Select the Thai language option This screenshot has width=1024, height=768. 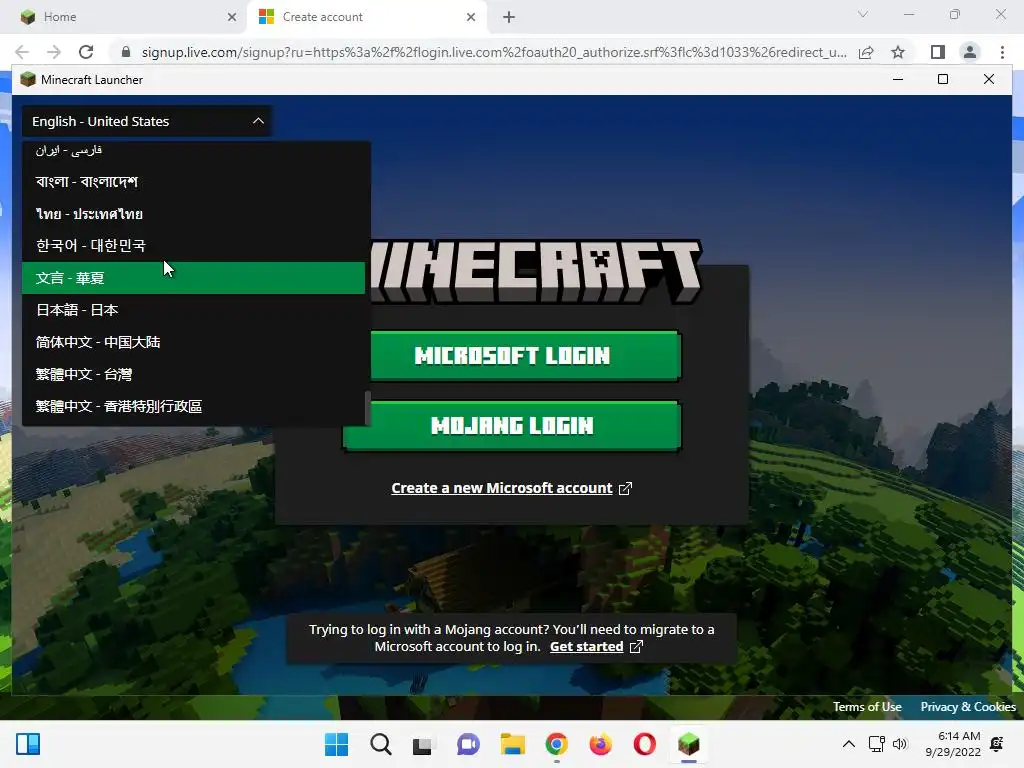pos(193,214)
